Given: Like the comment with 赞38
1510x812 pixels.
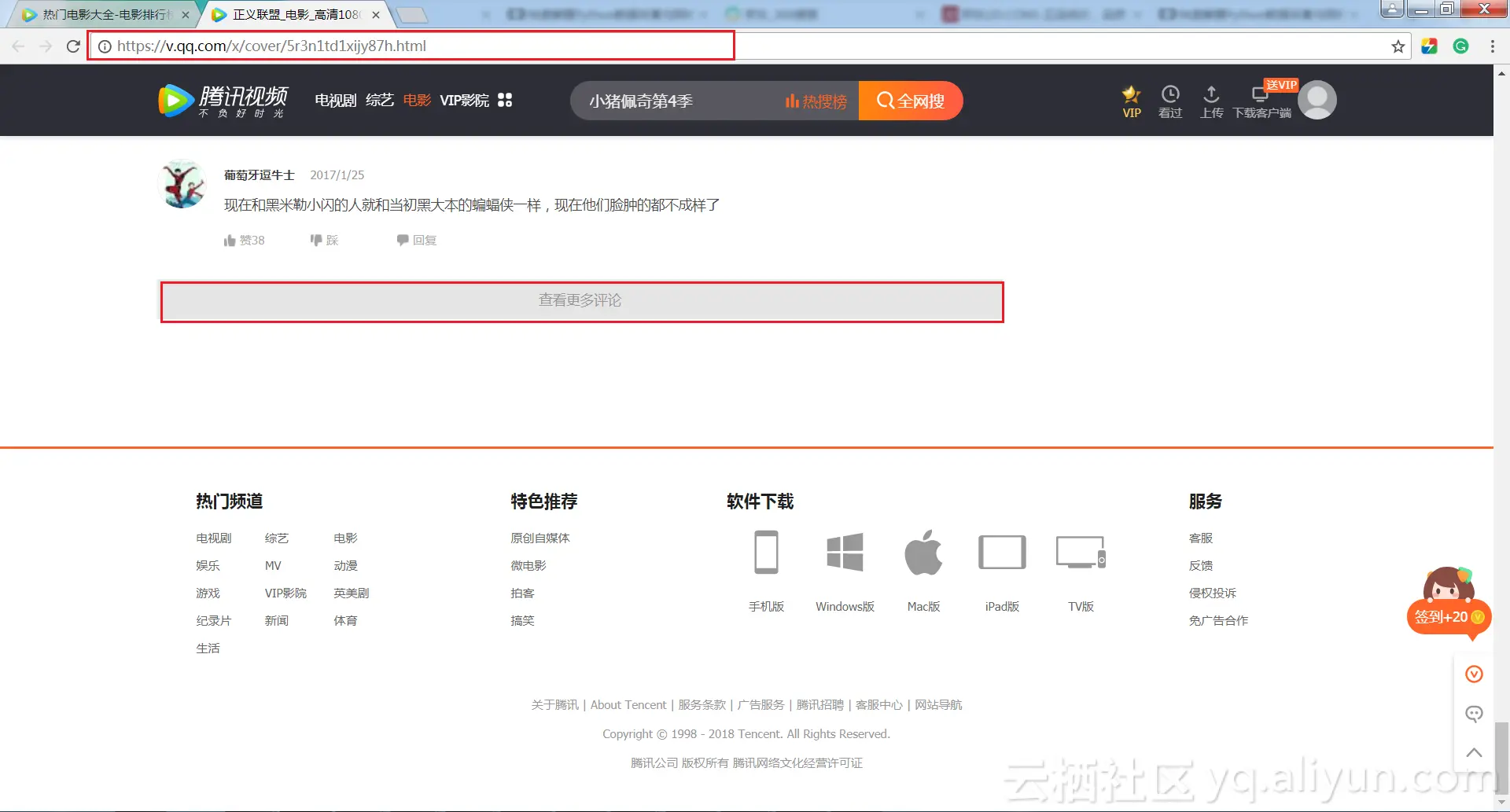Looking at the screenshot, I should 244,240.
